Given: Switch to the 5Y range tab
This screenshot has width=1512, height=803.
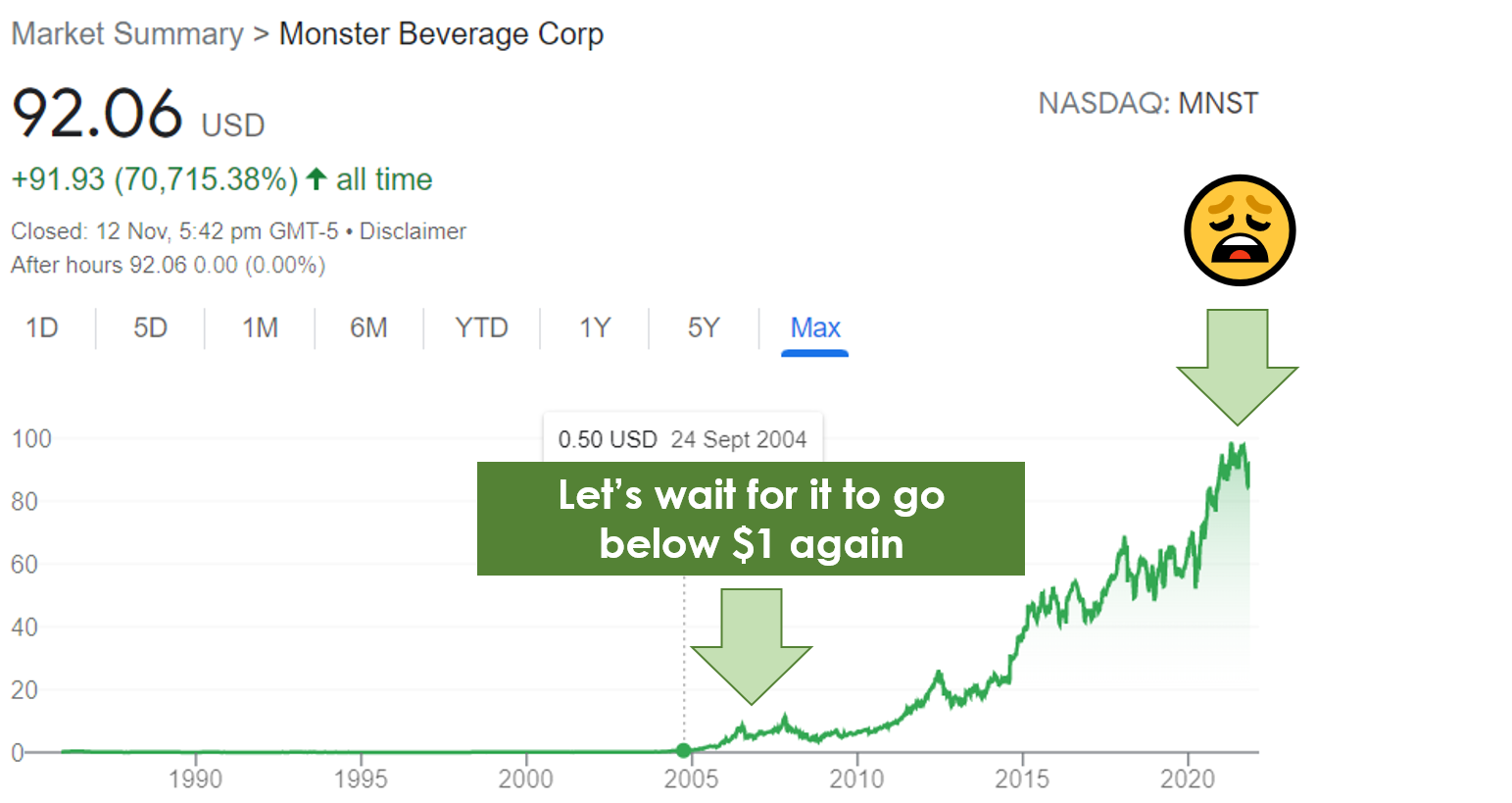Looking at the screenshot, I should pyautogui.click(x=704, y=327).
